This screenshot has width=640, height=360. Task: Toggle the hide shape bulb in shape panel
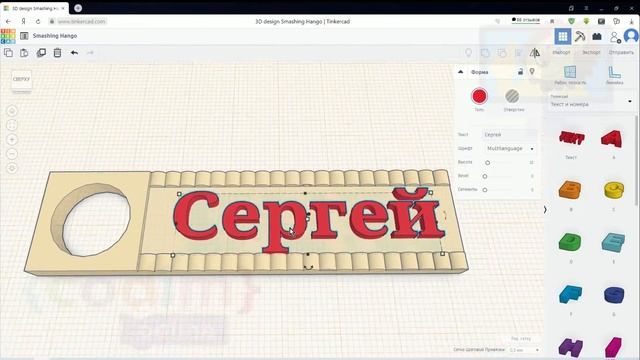click(x=532, y=71)
